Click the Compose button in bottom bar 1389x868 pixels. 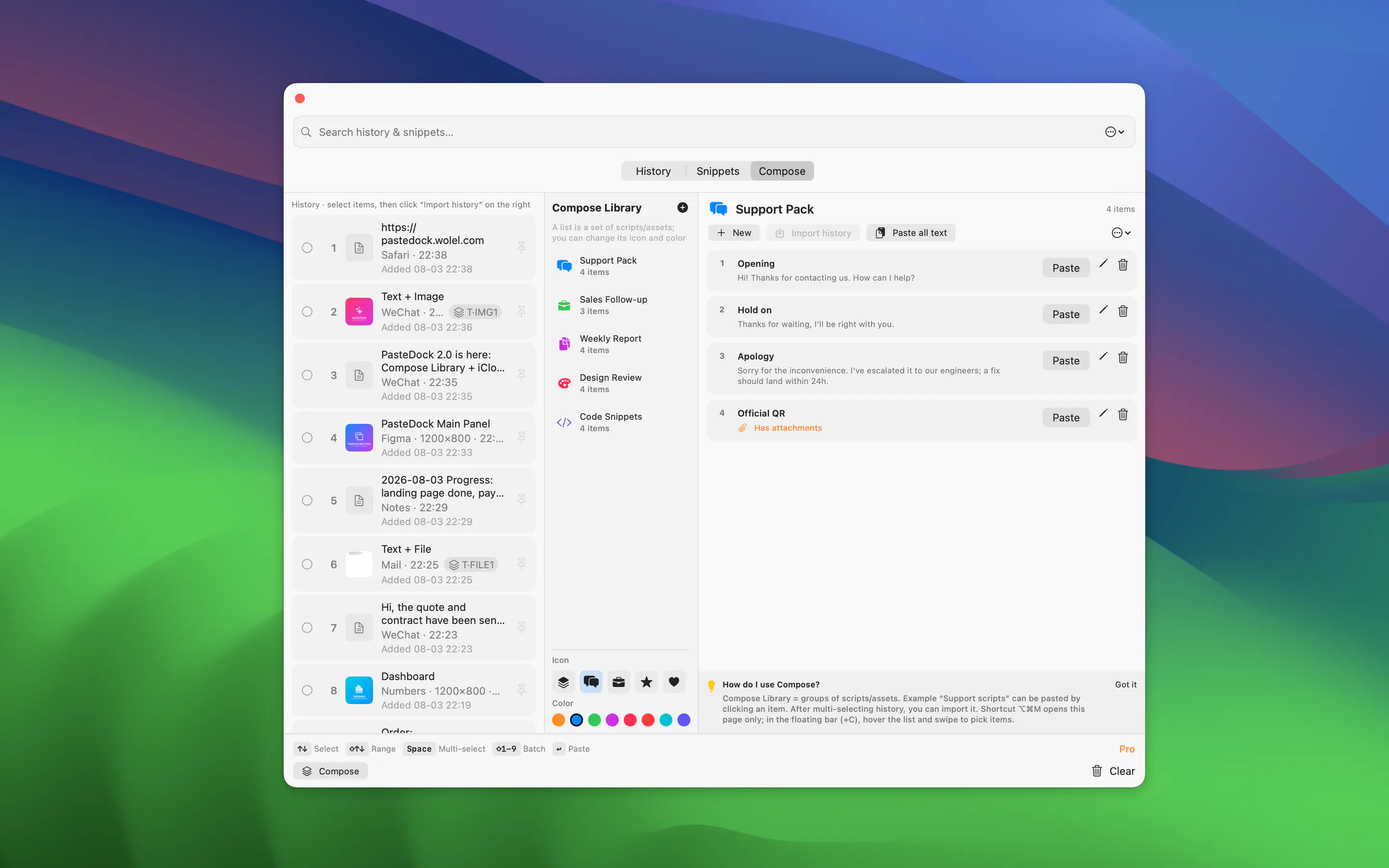coord(330,771)
